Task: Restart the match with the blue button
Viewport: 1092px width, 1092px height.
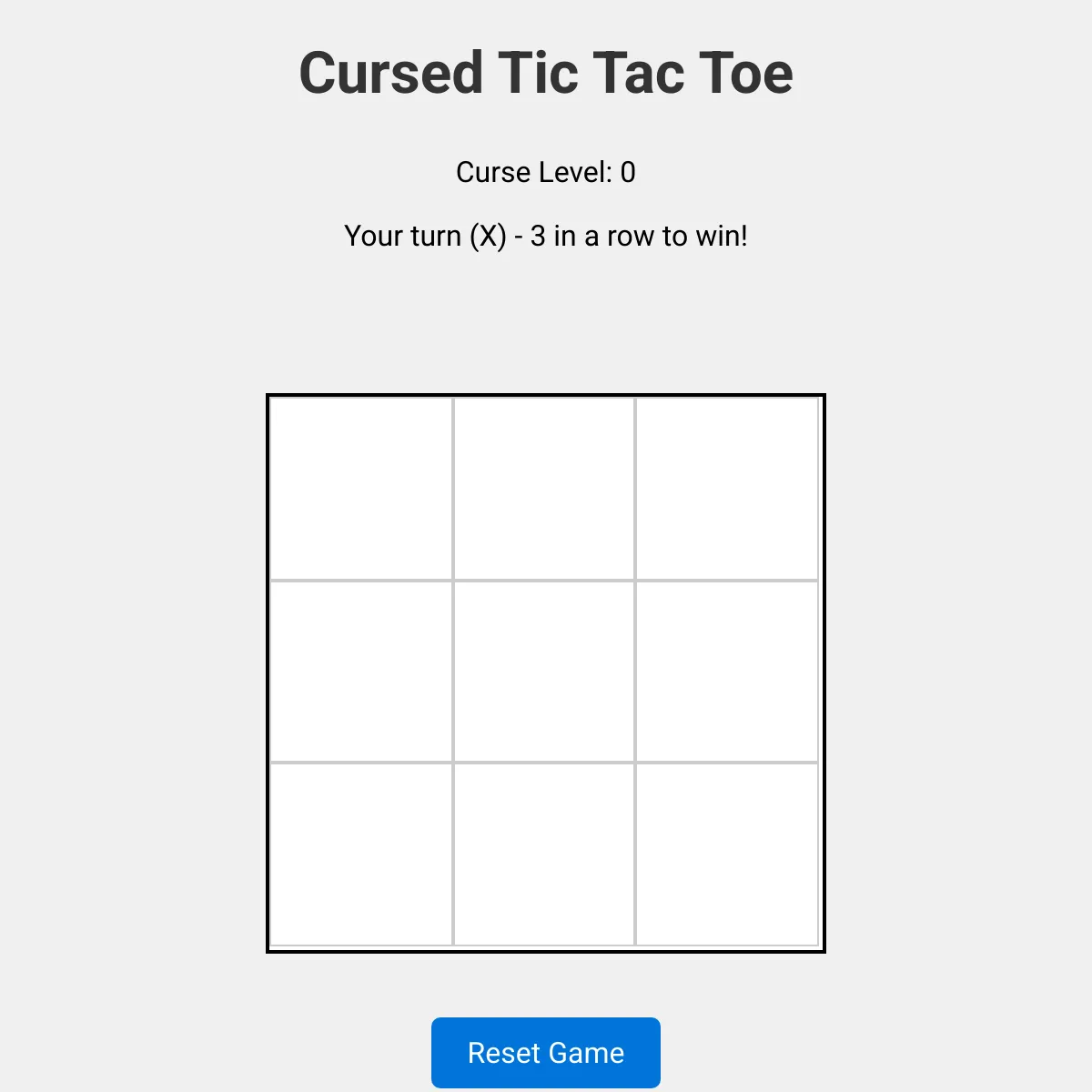Action: [x=546, y=1053]
